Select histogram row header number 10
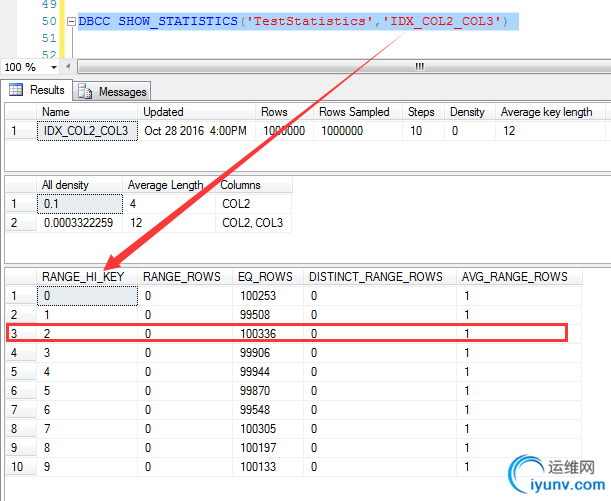 (x=21, y=467)
